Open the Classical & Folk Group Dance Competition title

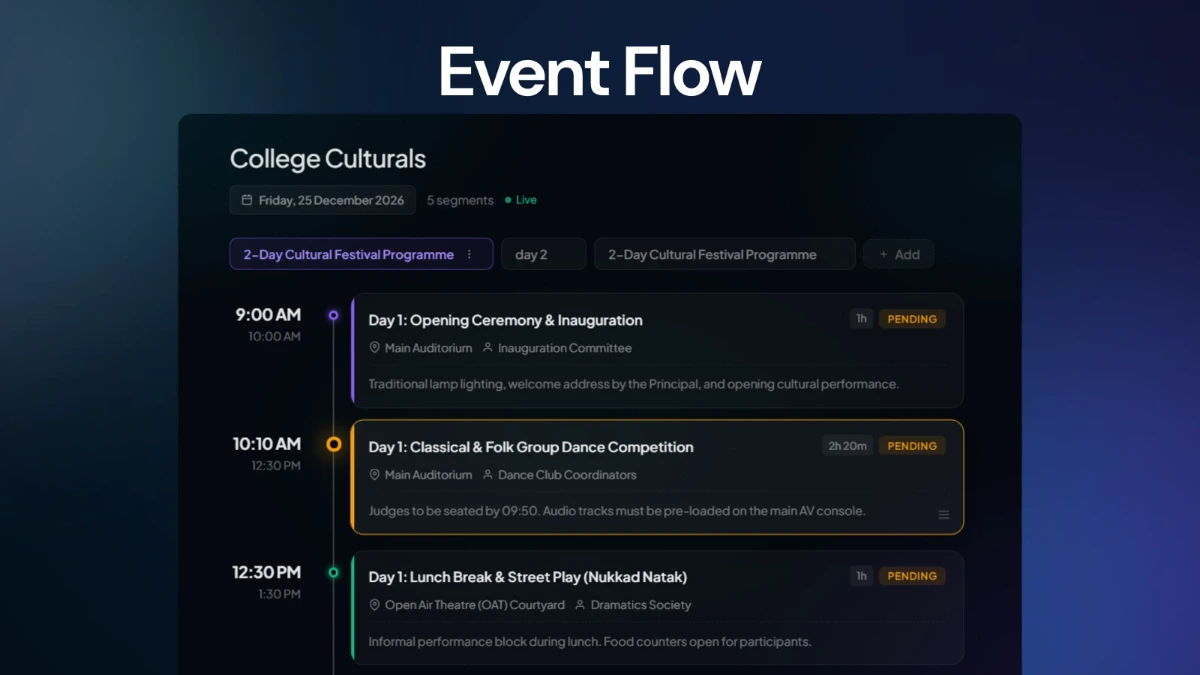click(x=531, y=447)
